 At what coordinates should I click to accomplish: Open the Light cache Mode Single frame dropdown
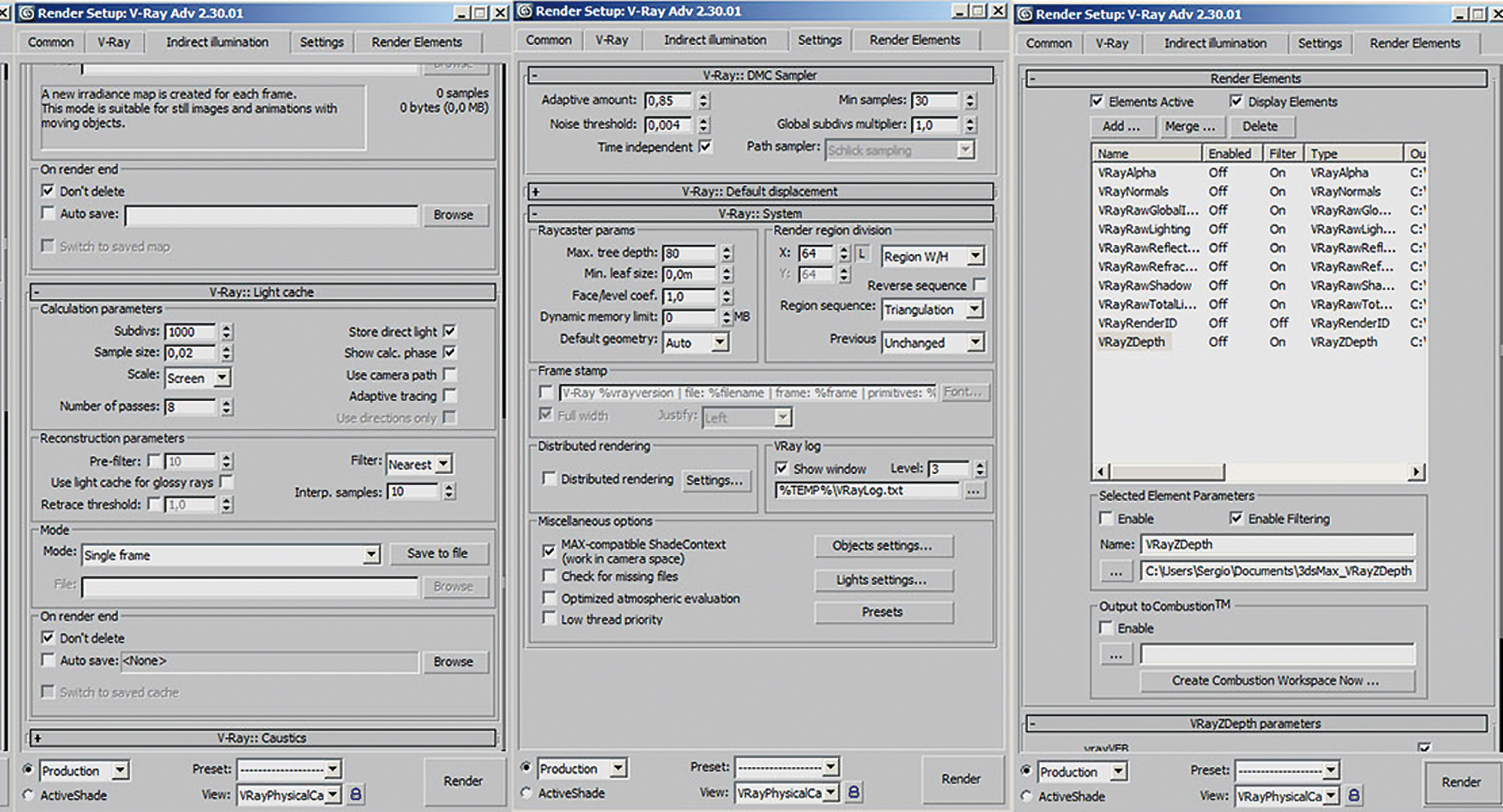tap(371, 555)
